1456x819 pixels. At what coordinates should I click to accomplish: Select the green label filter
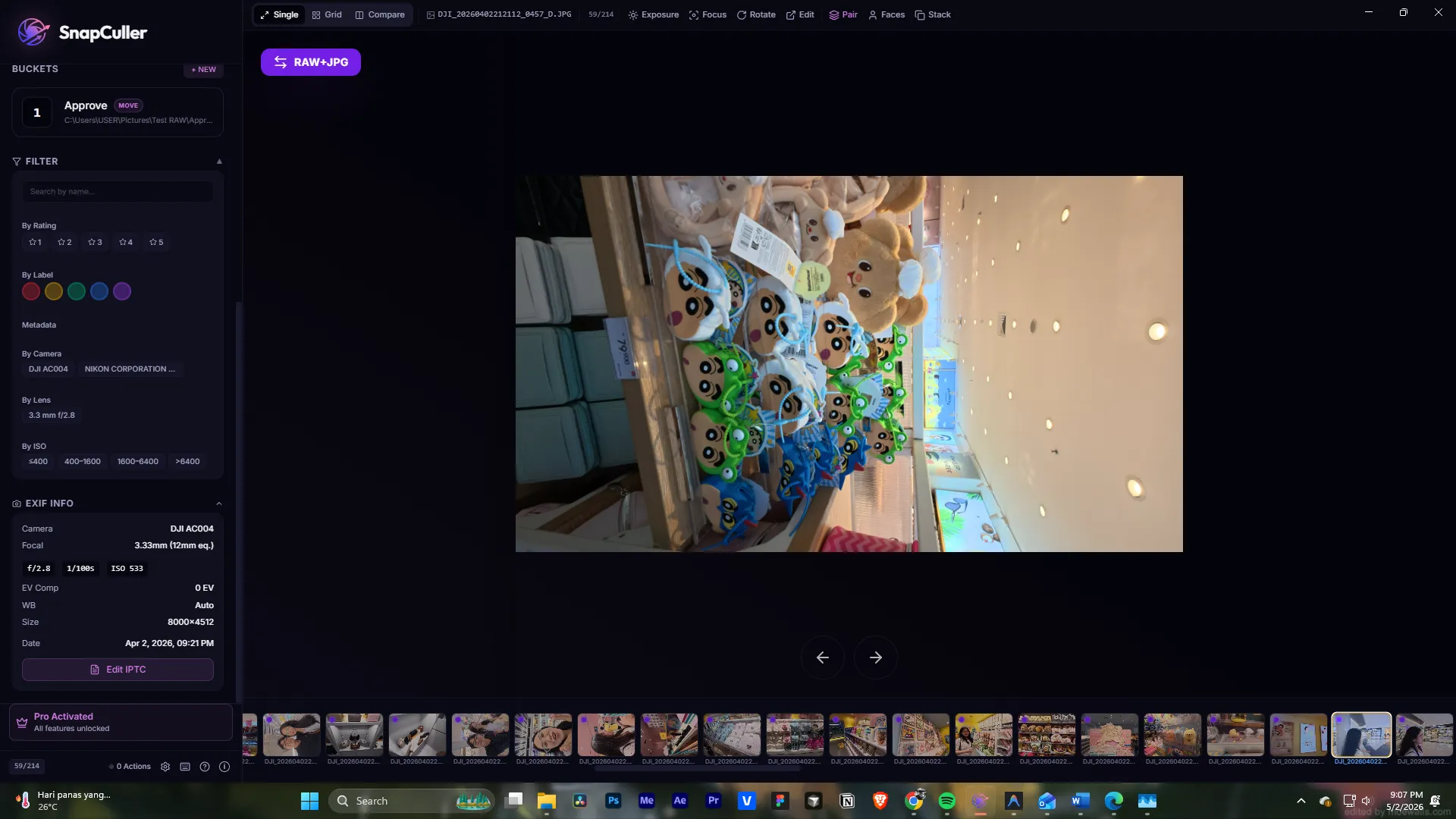[77, 291]
